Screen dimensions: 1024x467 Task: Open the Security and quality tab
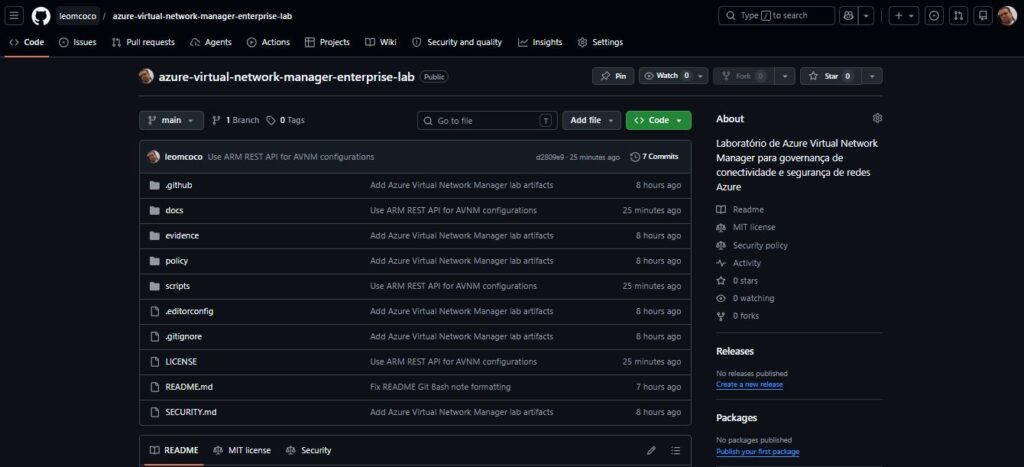click(456, 42)
